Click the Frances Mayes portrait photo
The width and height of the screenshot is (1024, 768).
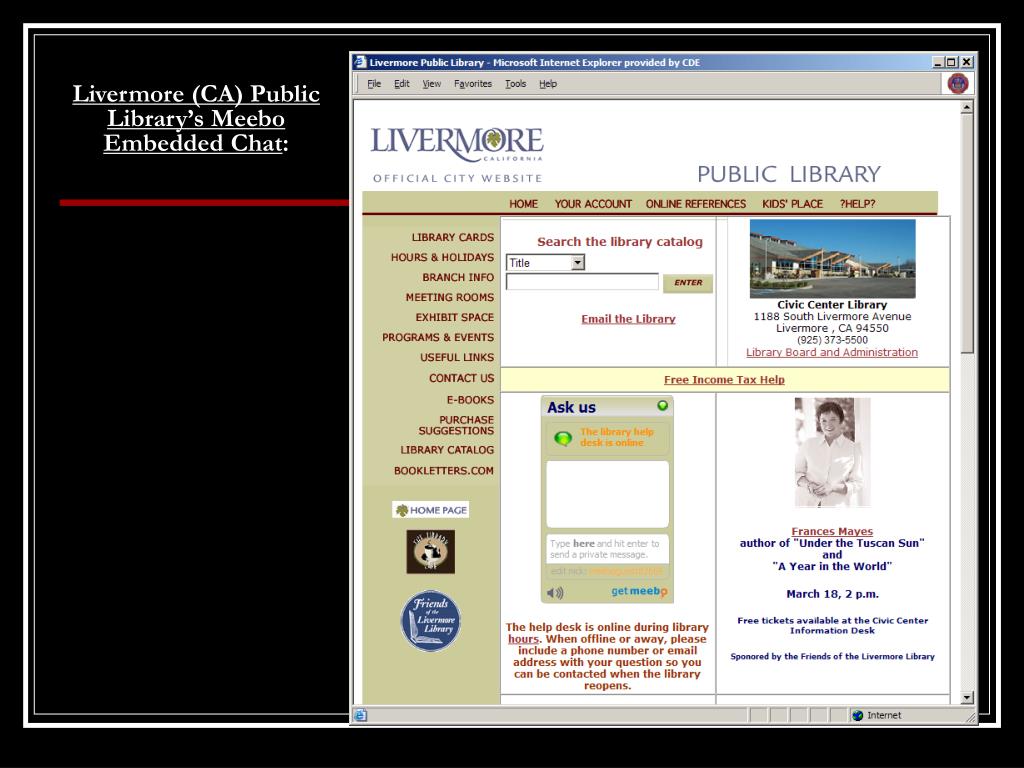click(832, 452)
